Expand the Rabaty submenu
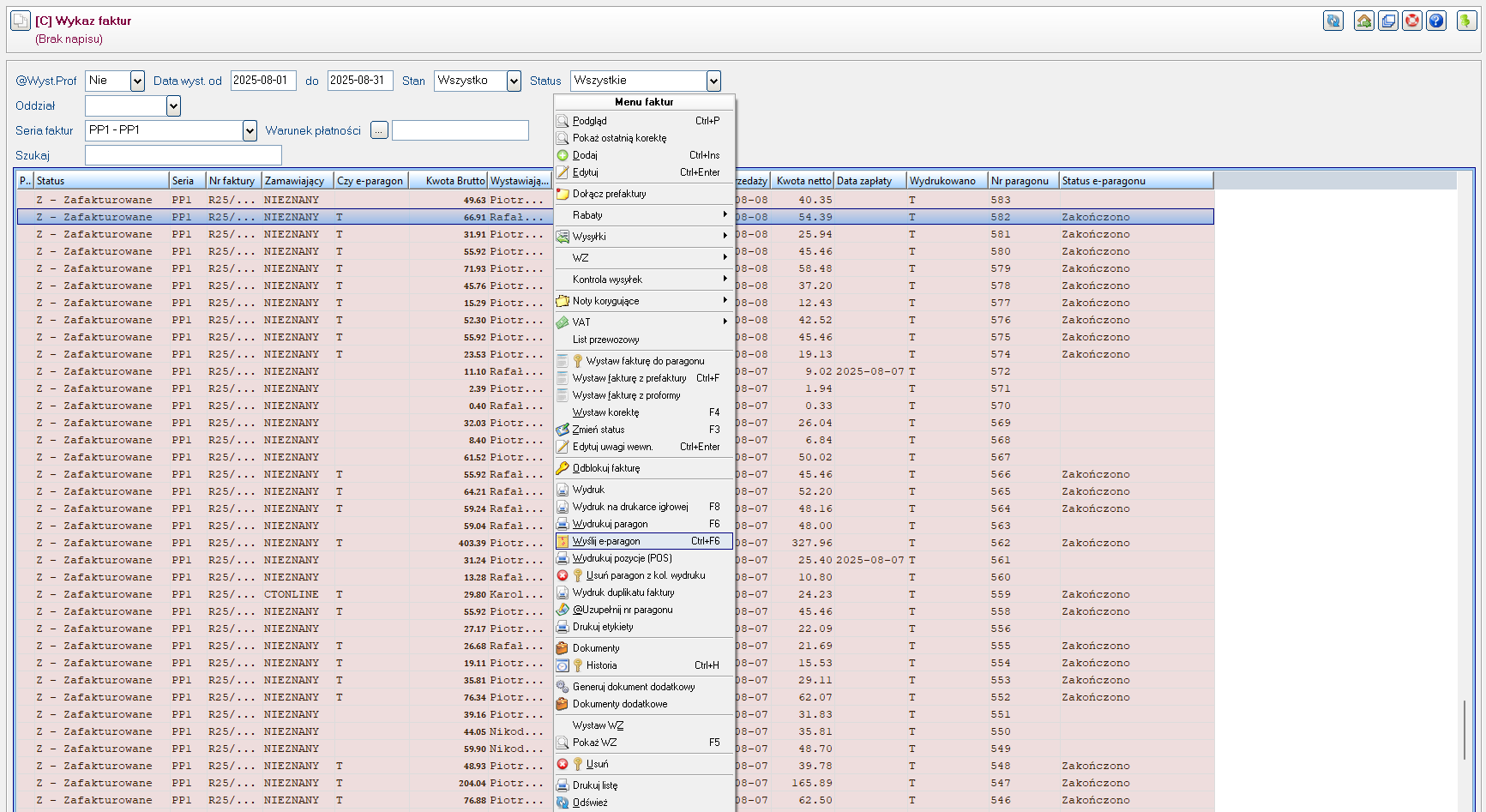The image size is (1486, 812). (x=644, y=215)
